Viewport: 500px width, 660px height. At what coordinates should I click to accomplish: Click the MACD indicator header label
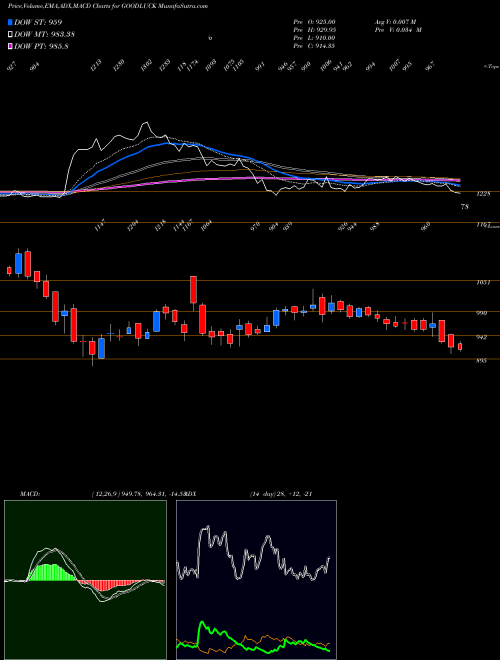30,494
